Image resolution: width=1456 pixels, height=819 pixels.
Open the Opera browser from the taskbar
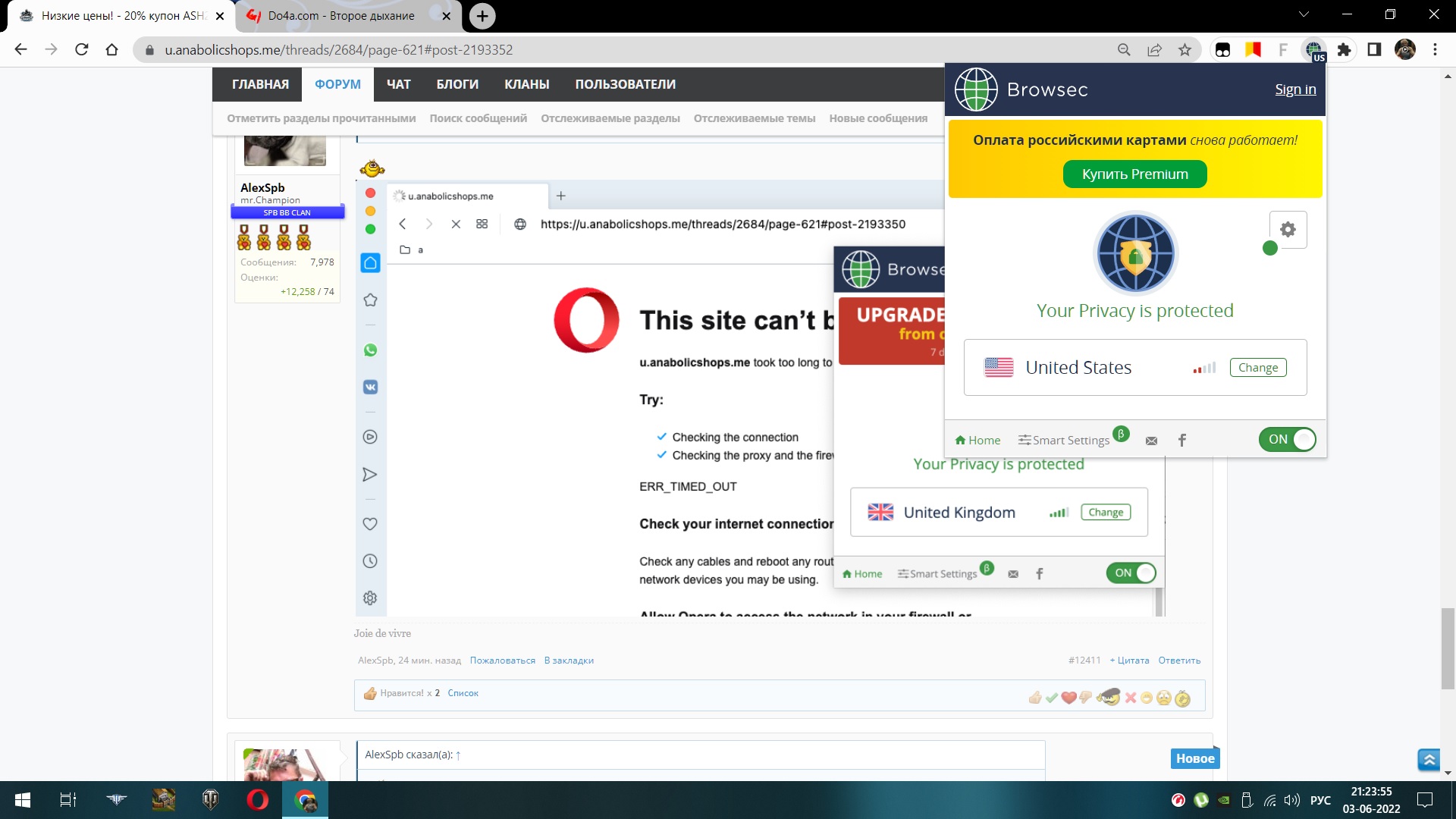[257, 800]
